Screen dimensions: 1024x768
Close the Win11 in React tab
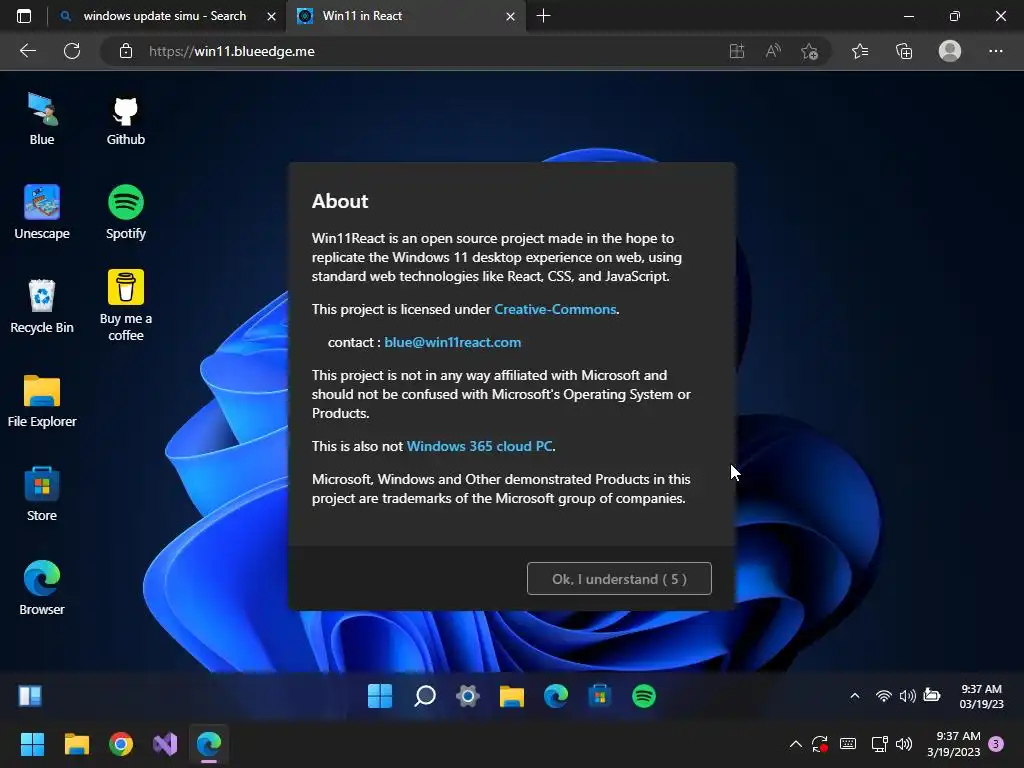[x=511, y=16]
